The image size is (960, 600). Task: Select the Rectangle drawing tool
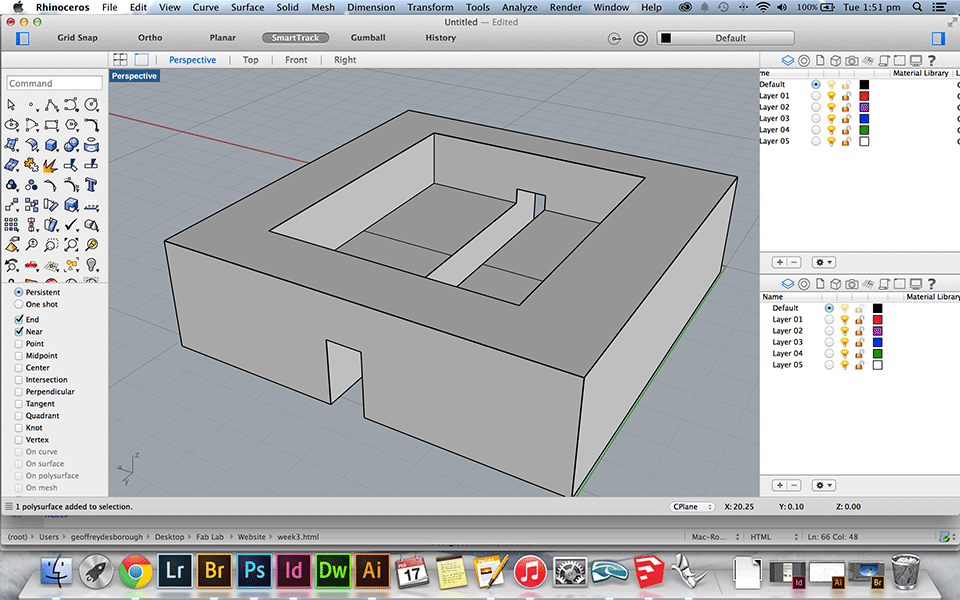click(51, 124)
